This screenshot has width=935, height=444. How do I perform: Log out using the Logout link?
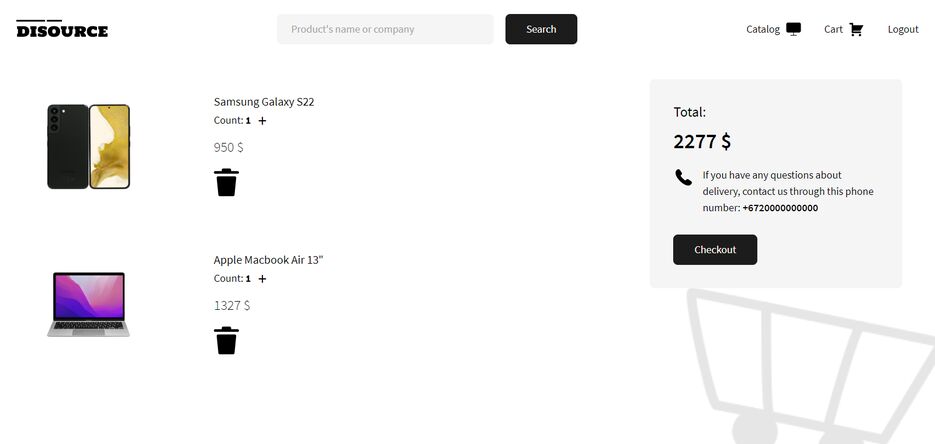(x=903, y=29)
